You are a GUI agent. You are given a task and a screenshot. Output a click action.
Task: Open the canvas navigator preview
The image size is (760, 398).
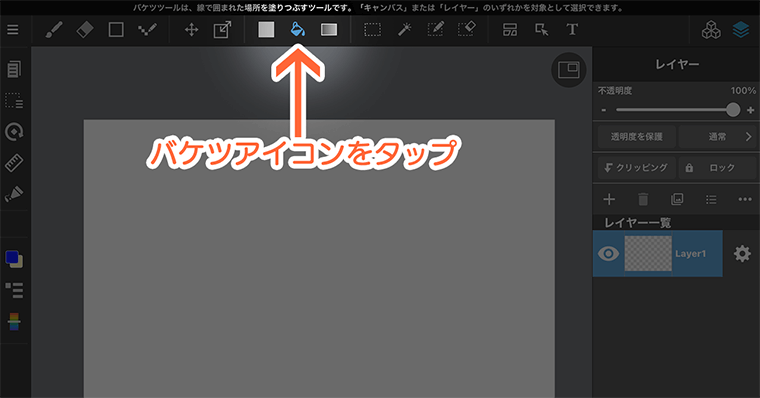pyautogui.click(x=569, y=70)
